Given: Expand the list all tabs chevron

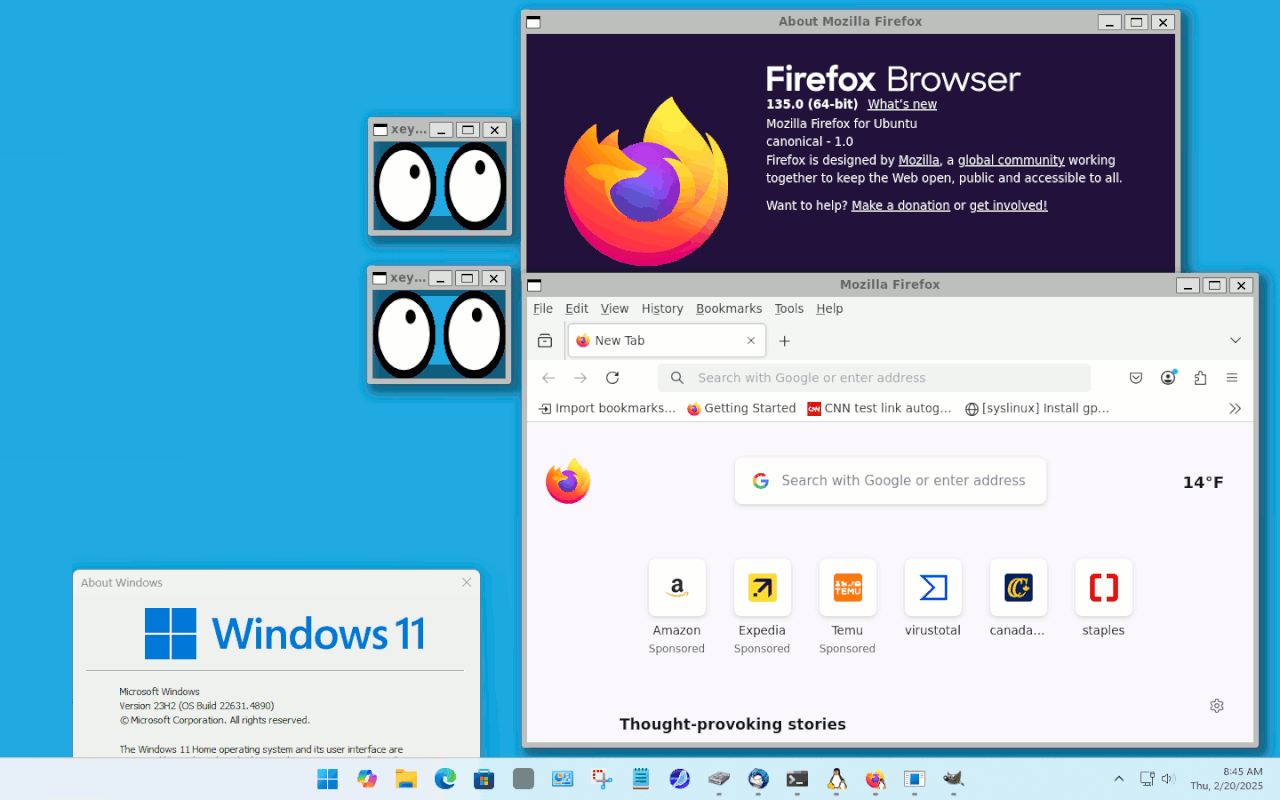Looking at the screenshot, I should pos(1235,341).
